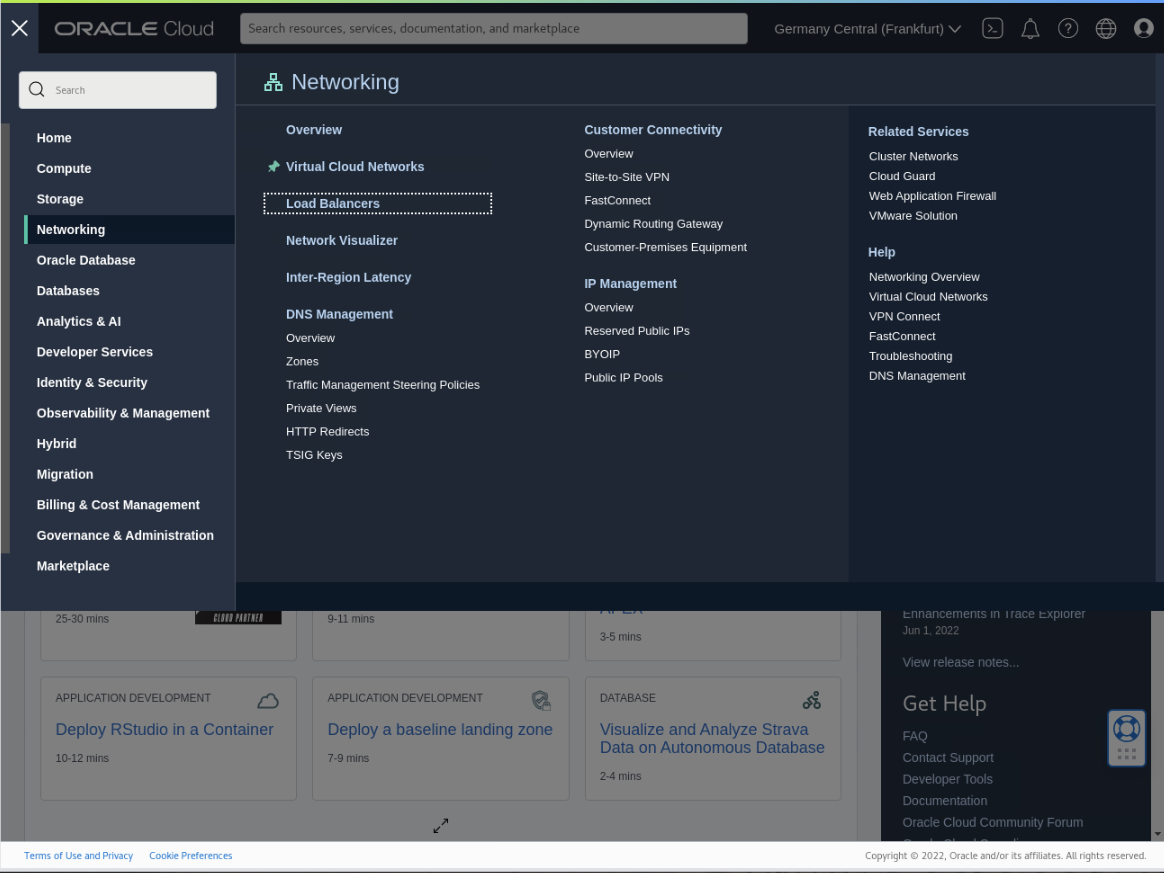This screenshot has width=1164, height=873.
Task: Open the help question mark icon
Action: point(1068,28)
